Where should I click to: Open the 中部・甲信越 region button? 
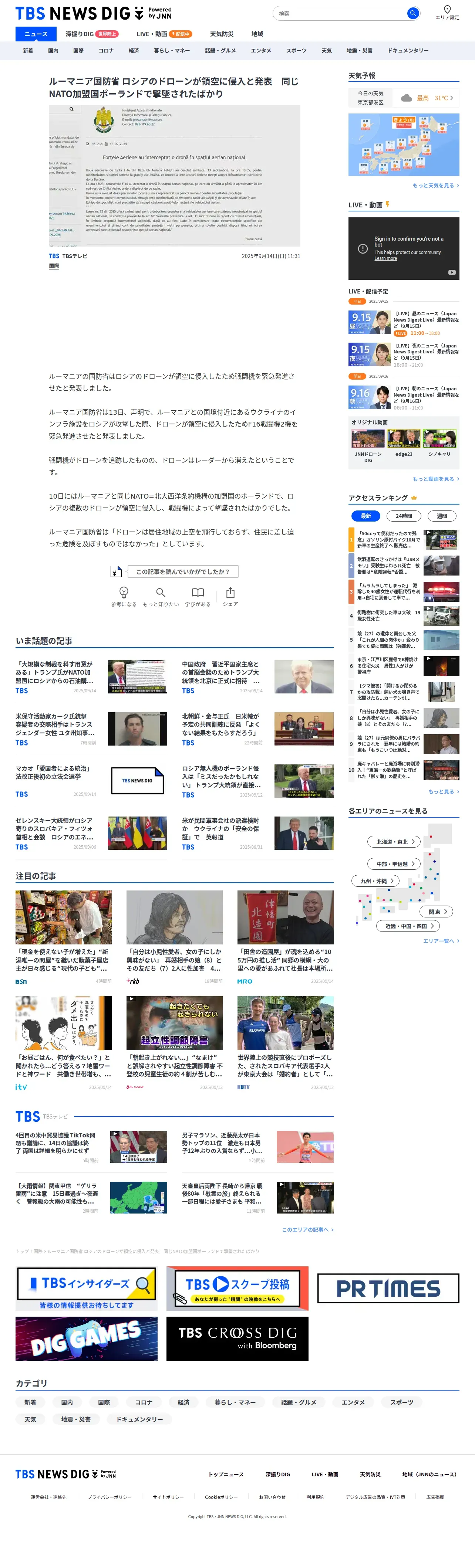[x=395, y=864]
